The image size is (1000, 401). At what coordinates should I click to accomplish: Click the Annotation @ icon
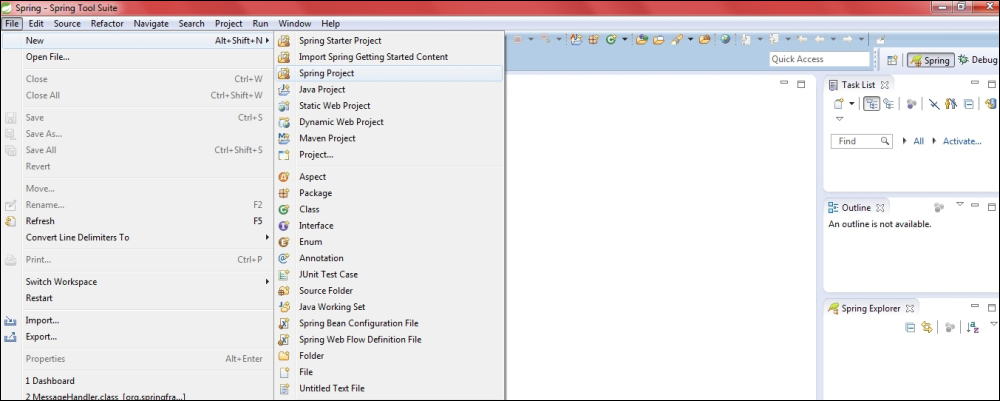pyautogui.click(x=284, y=258)
